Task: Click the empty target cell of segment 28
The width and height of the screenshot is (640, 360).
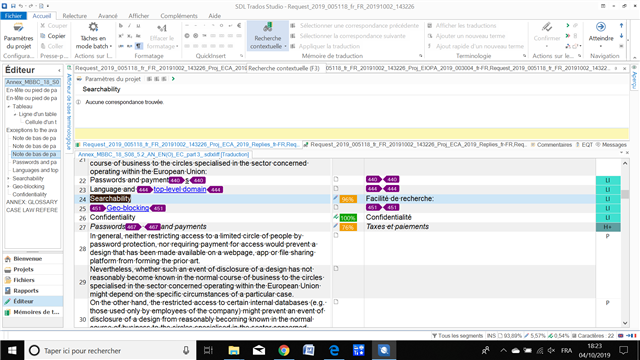Action: click(480, 248)
